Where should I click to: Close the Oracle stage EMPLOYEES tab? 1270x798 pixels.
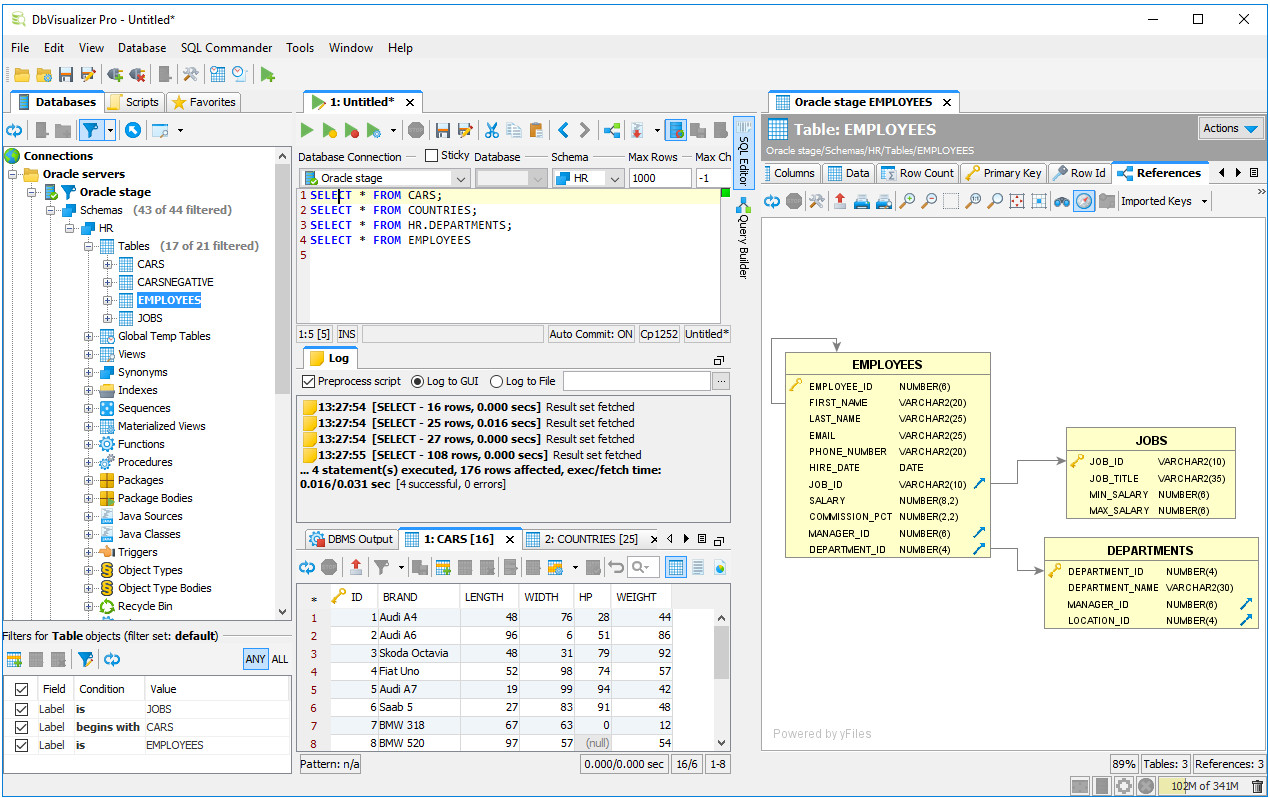click(946, 102)
